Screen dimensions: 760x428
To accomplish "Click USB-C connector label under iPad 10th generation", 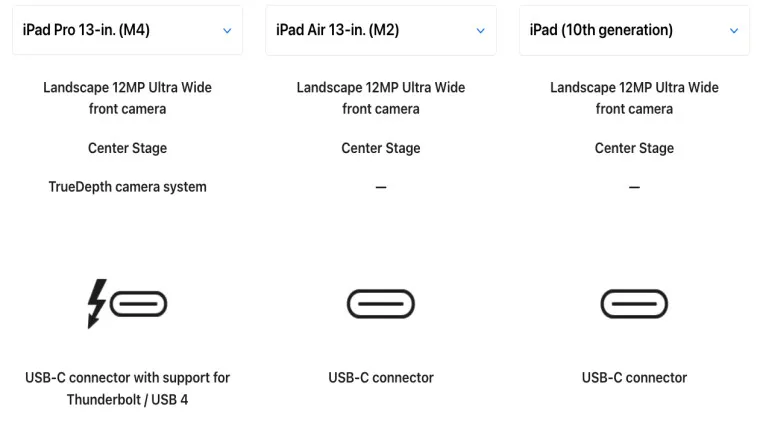I will (634, 378).
